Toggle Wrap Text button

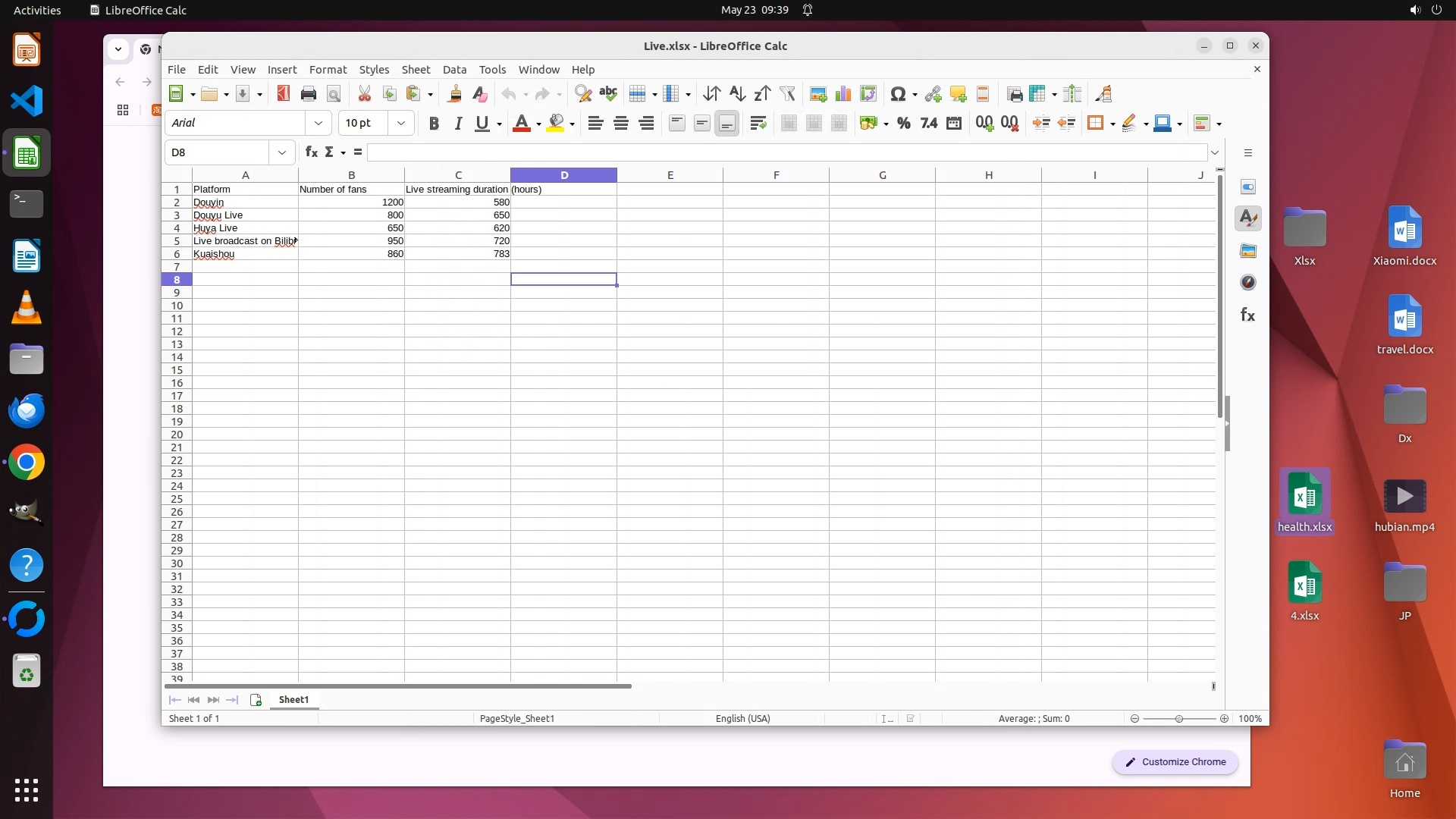[758, 124]
